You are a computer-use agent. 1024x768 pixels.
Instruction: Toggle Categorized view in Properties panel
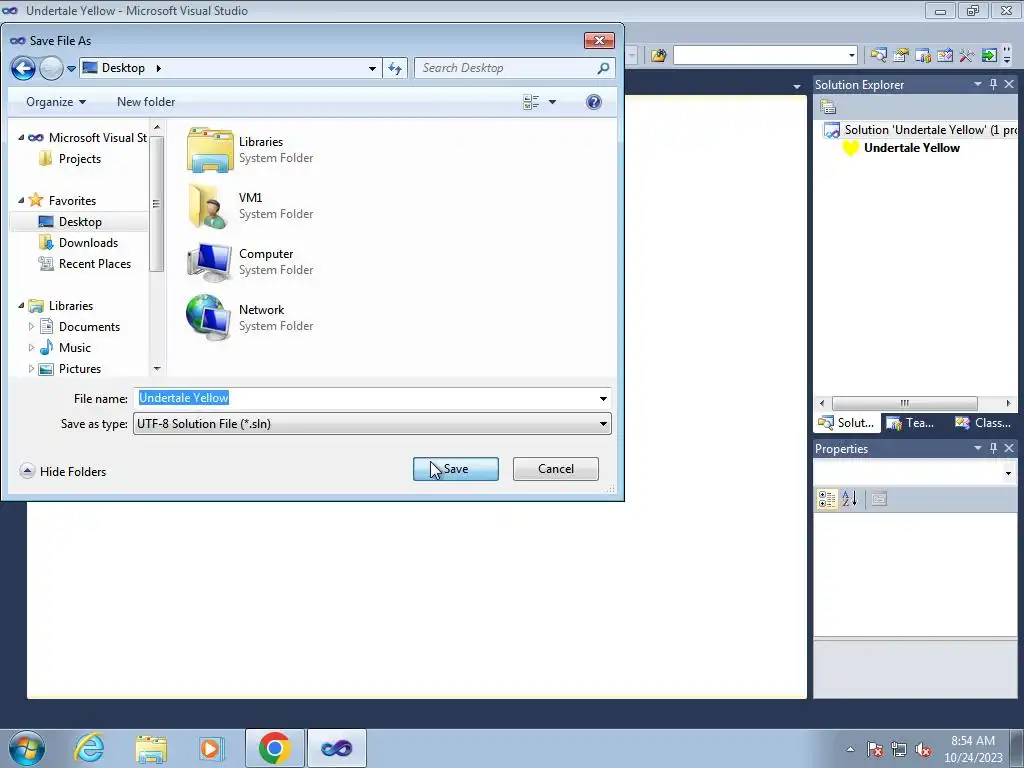pos(827,499)
